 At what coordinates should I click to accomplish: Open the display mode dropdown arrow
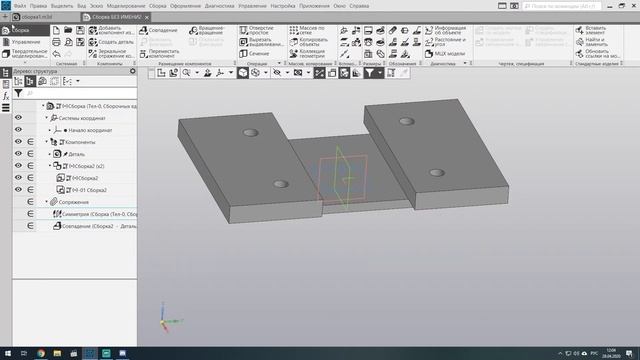point(266,73)
